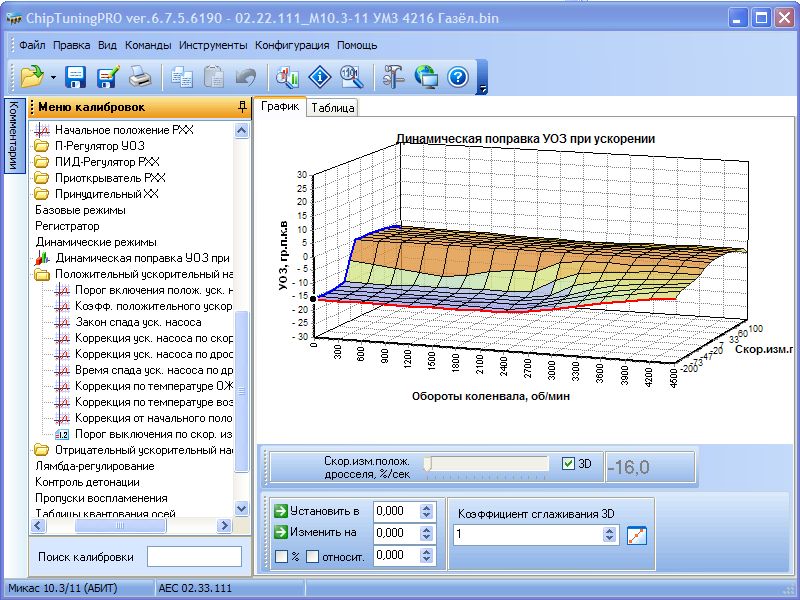The image size is (800, 600).
Task: Switch to the 'Таблица' tab
Action: (331, 108)
